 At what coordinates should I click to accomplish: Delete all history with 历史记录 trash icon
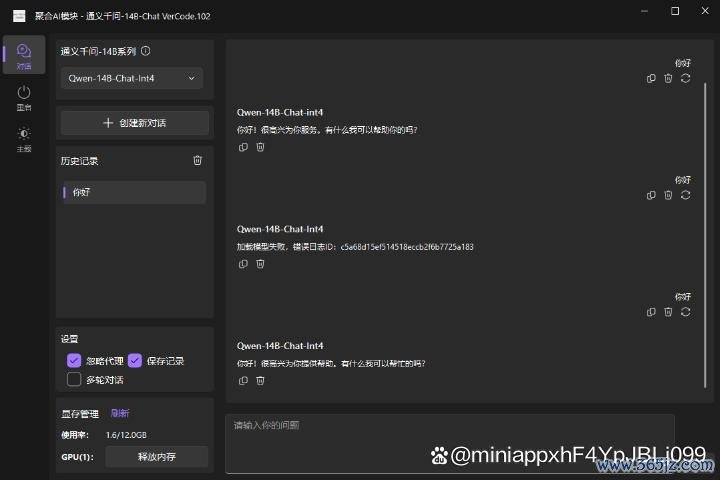(x=197, y=160)
